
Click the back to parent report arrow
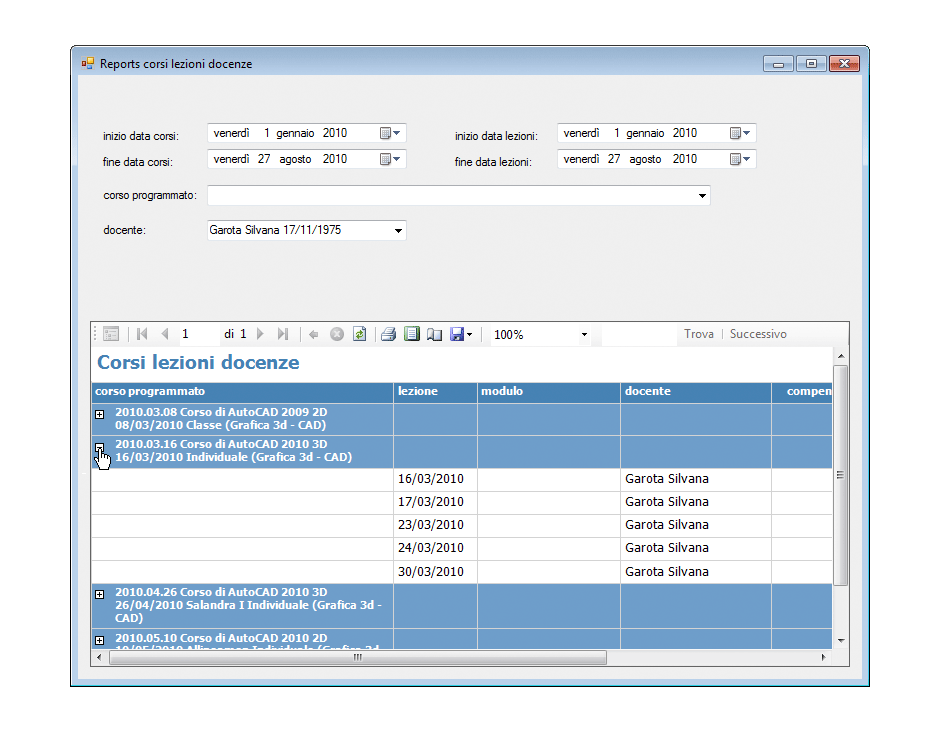coord(313,335)
